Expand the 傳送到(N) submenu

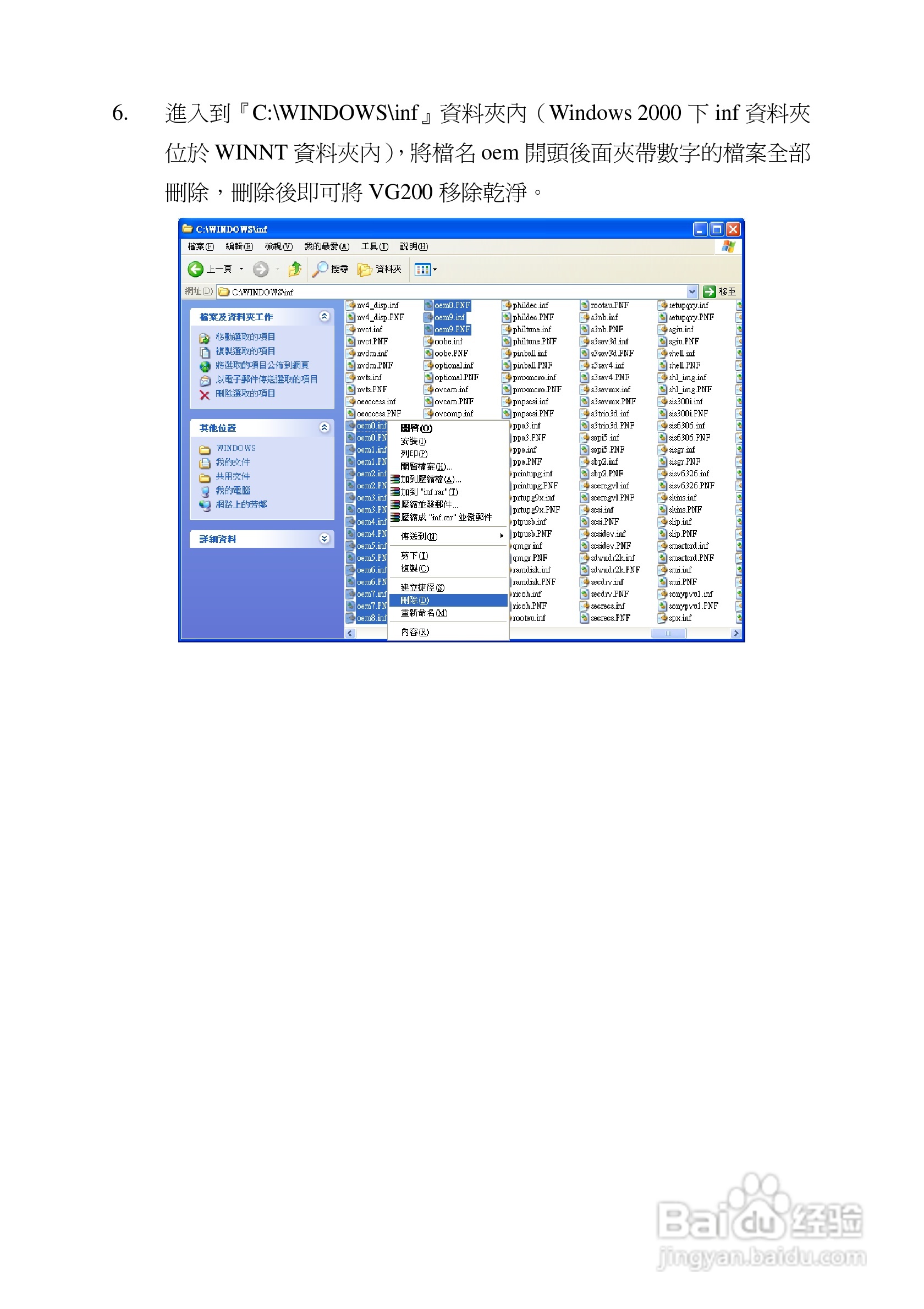pos(448,536)
